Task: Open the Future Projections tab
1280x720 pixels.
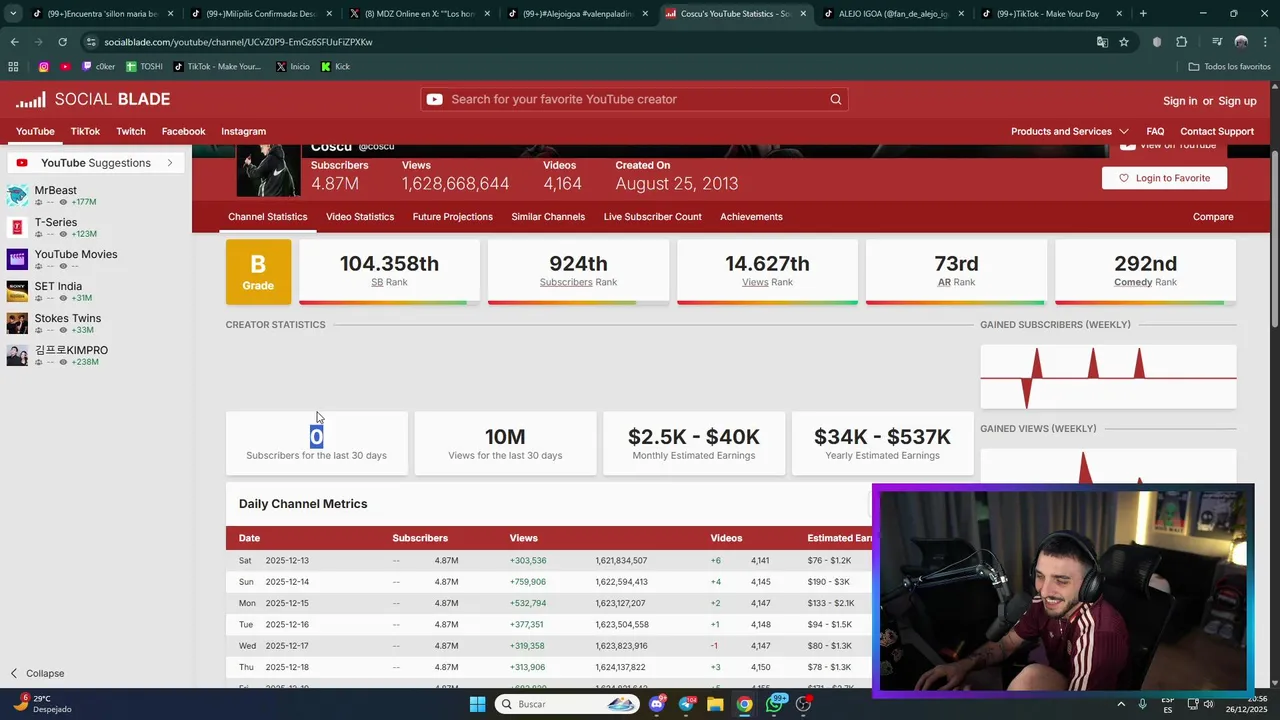Action: coord(452,216)
